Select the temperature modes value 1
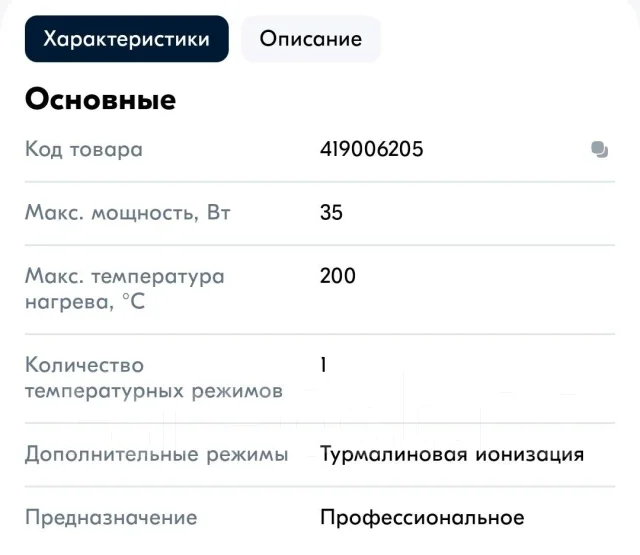Image resolution: width=640 pixels, height=555 pixels. click(x=323, y=365)
